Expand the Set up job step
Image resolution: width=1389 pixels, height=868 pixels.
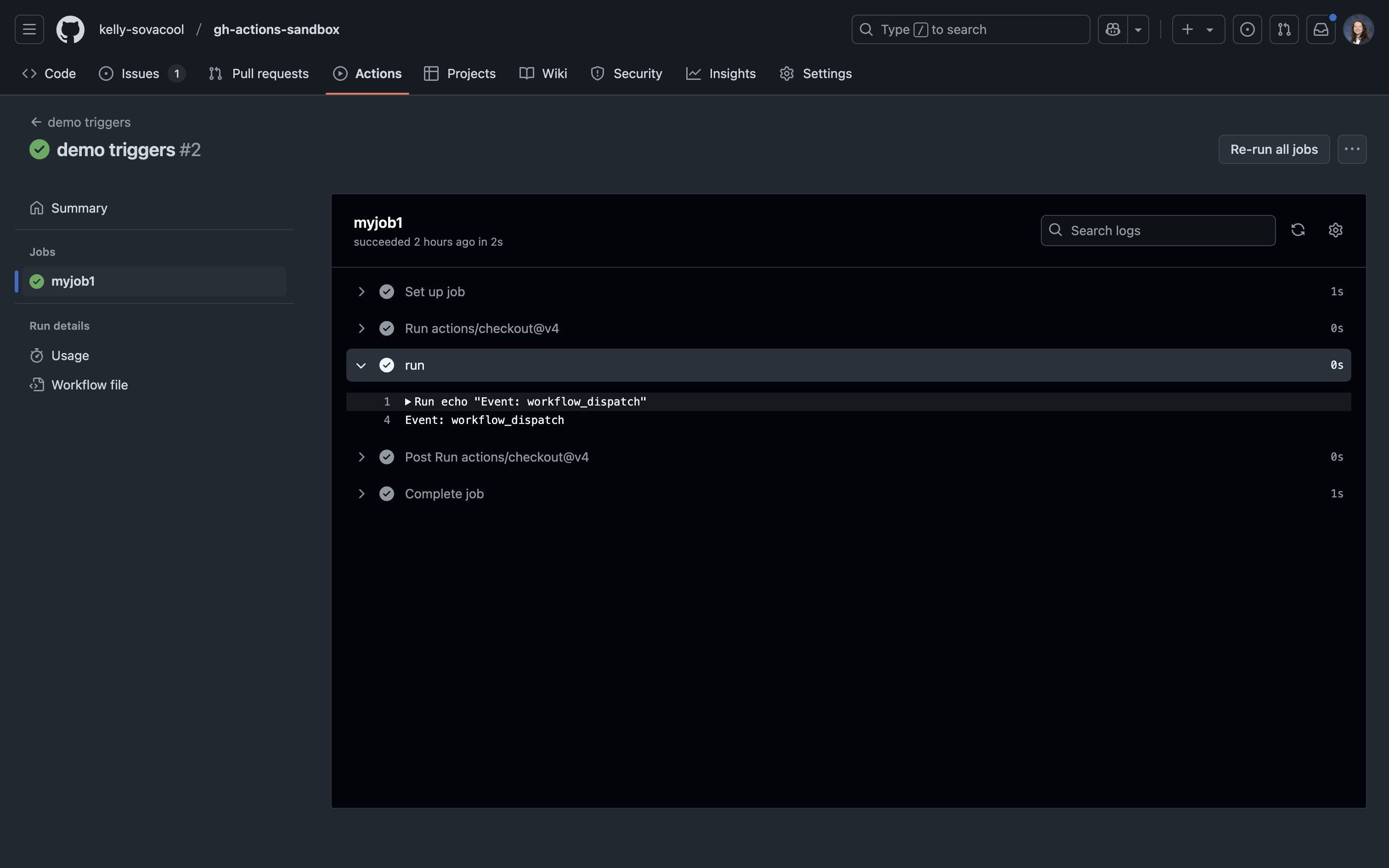(x=361, y=292)
